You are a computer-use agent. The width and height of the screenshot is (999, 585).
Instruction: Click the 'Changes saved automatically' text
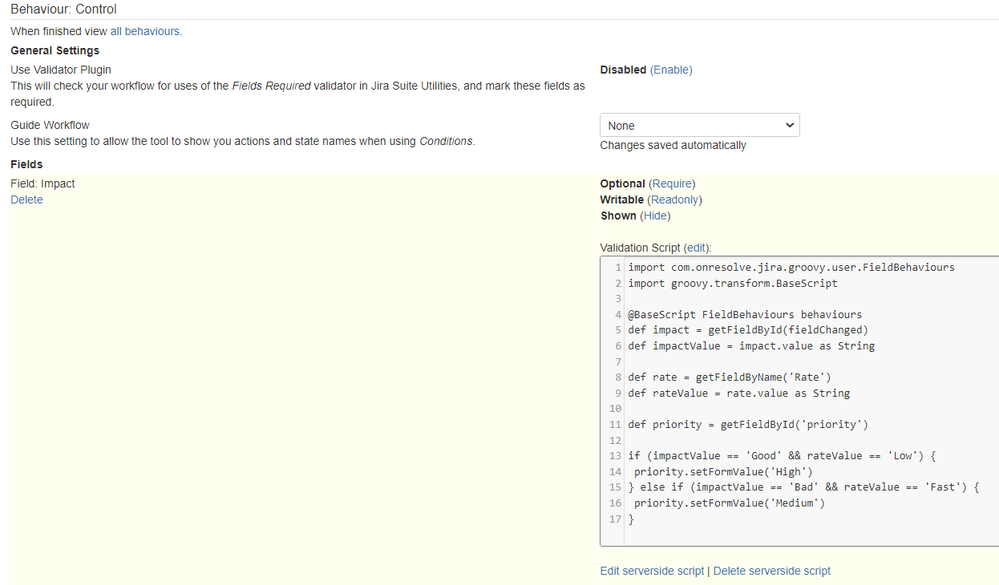click(x=673, y=145)
